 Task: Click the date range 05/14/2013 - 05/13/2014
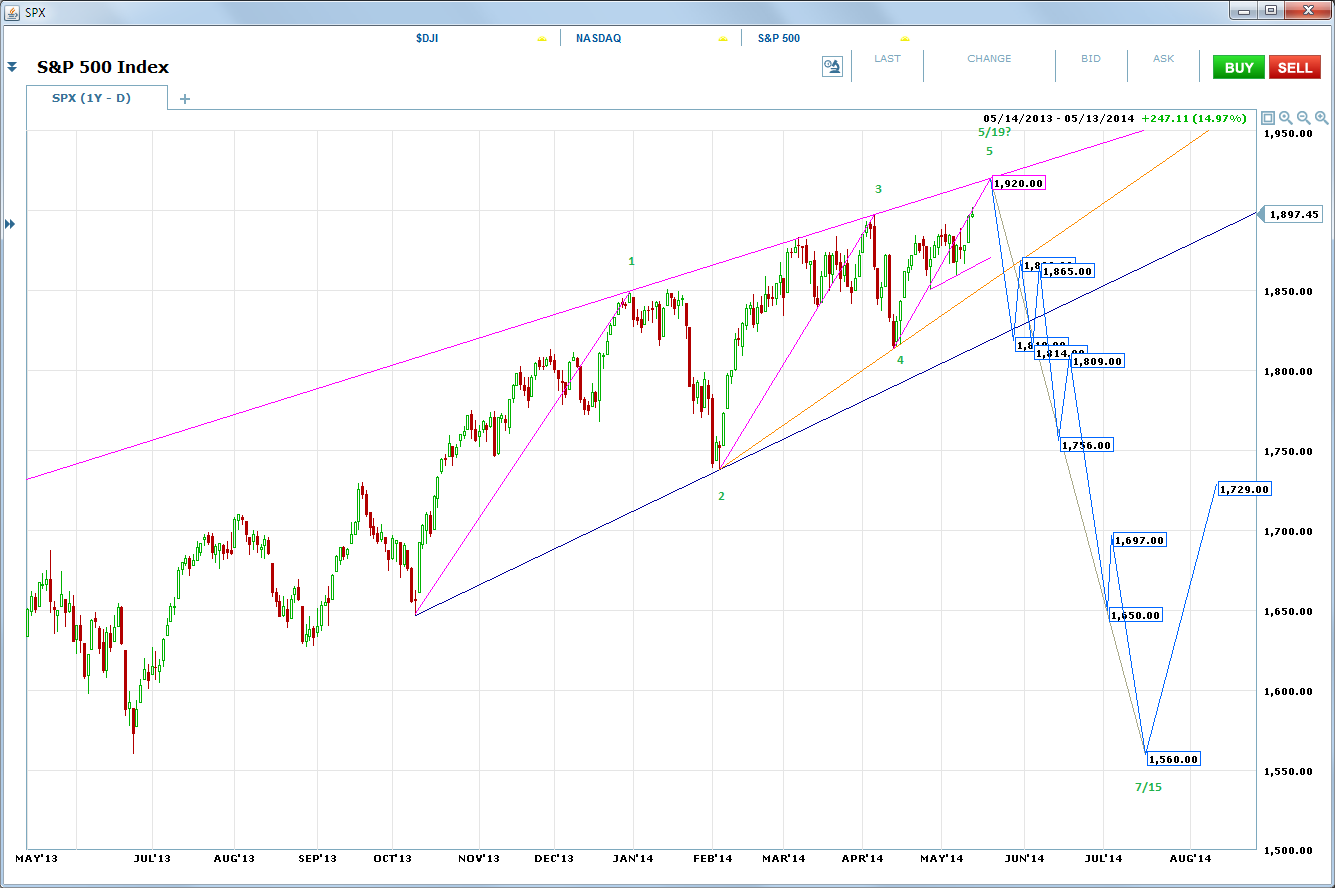[x=1059, y=118]
